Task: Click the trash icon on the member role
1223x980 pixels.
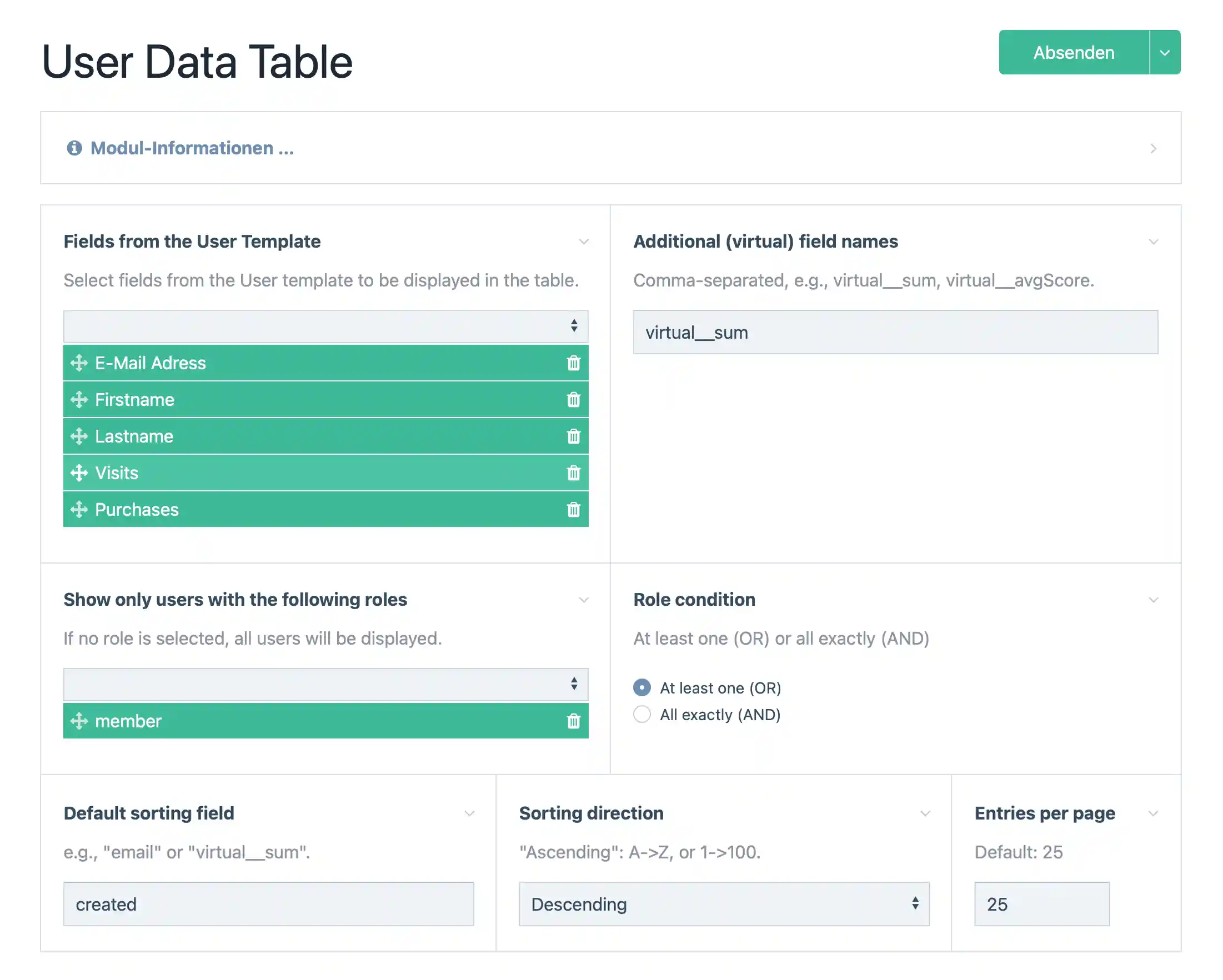Action: [x=574, y=721]
